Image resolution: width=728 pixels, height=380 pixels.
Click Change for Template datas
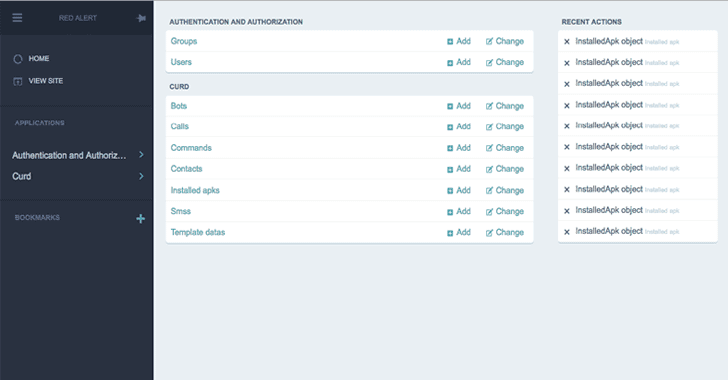505,232
